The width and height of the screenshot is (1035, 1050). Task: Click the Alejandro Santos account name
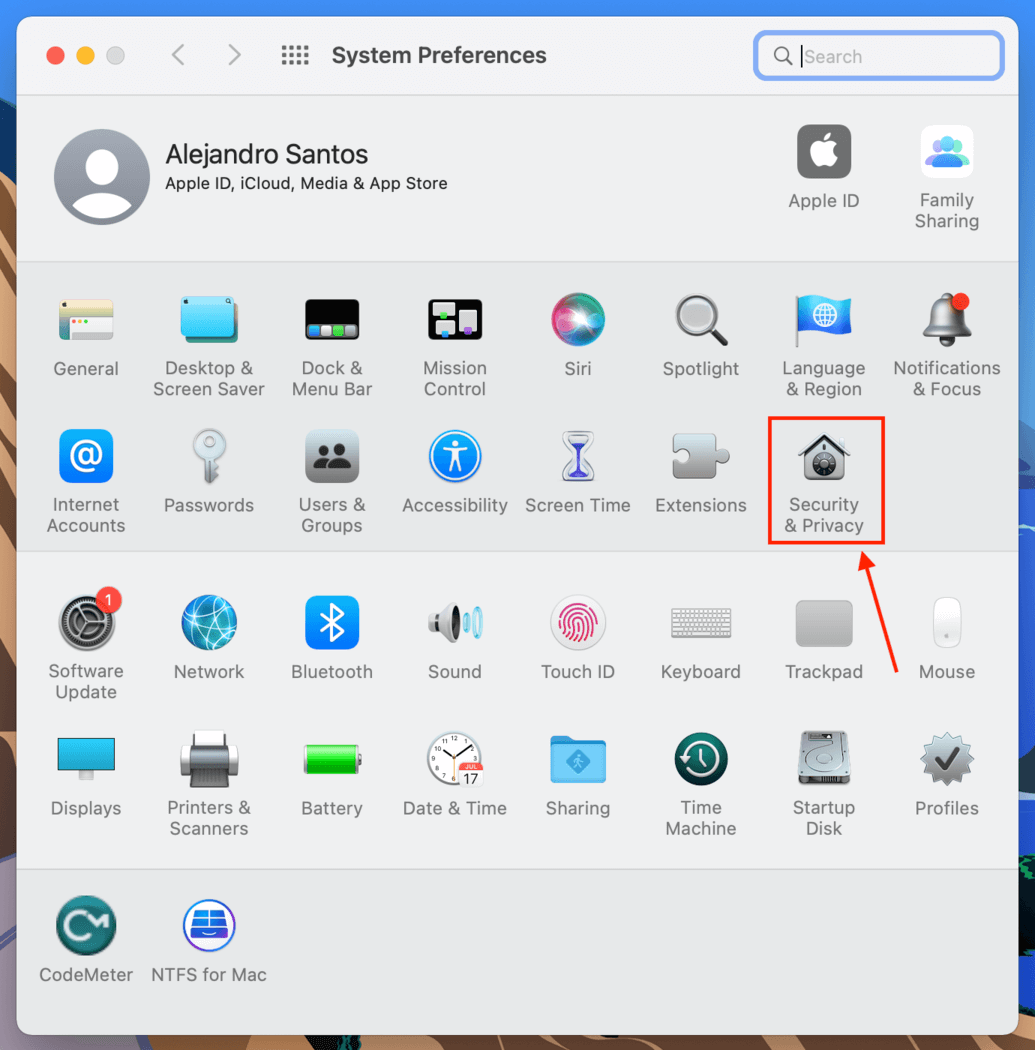(266, 154)
